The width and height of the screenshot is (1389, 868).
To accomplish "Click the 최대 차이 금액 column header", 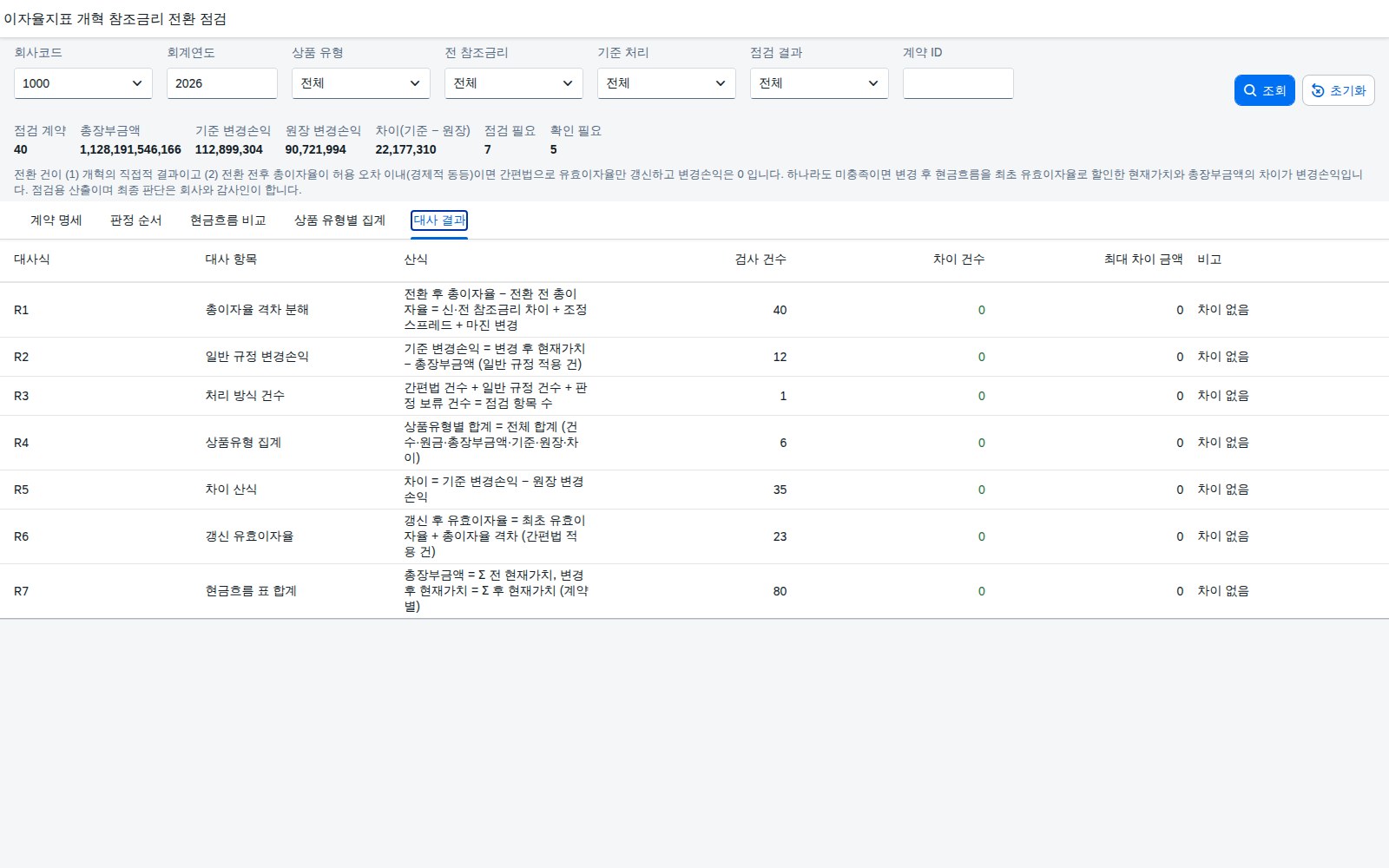I will pos(1143,260).
